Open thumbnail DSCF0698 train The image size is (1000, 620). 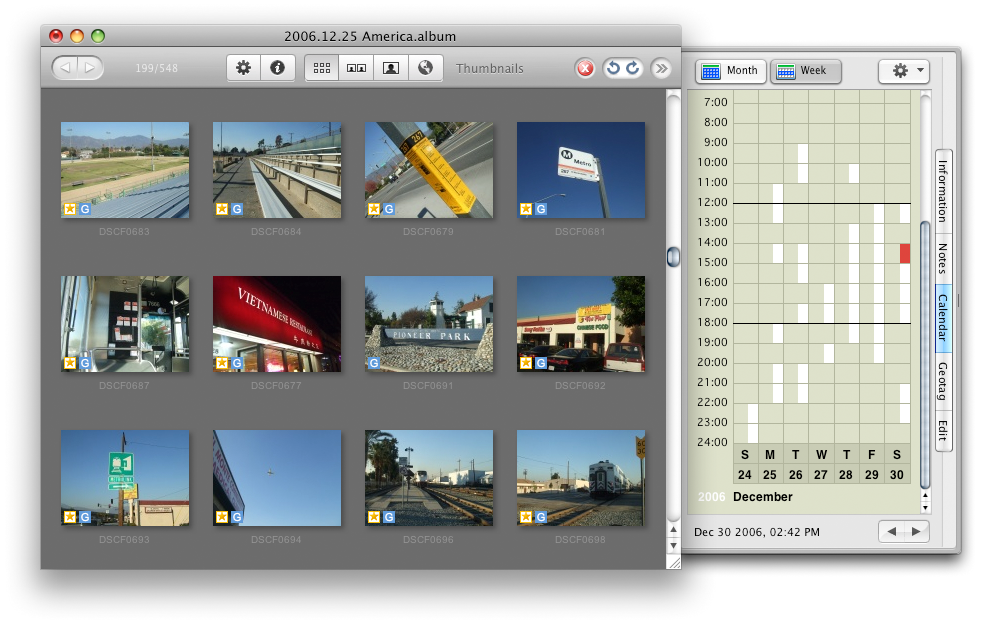[580, 478]
